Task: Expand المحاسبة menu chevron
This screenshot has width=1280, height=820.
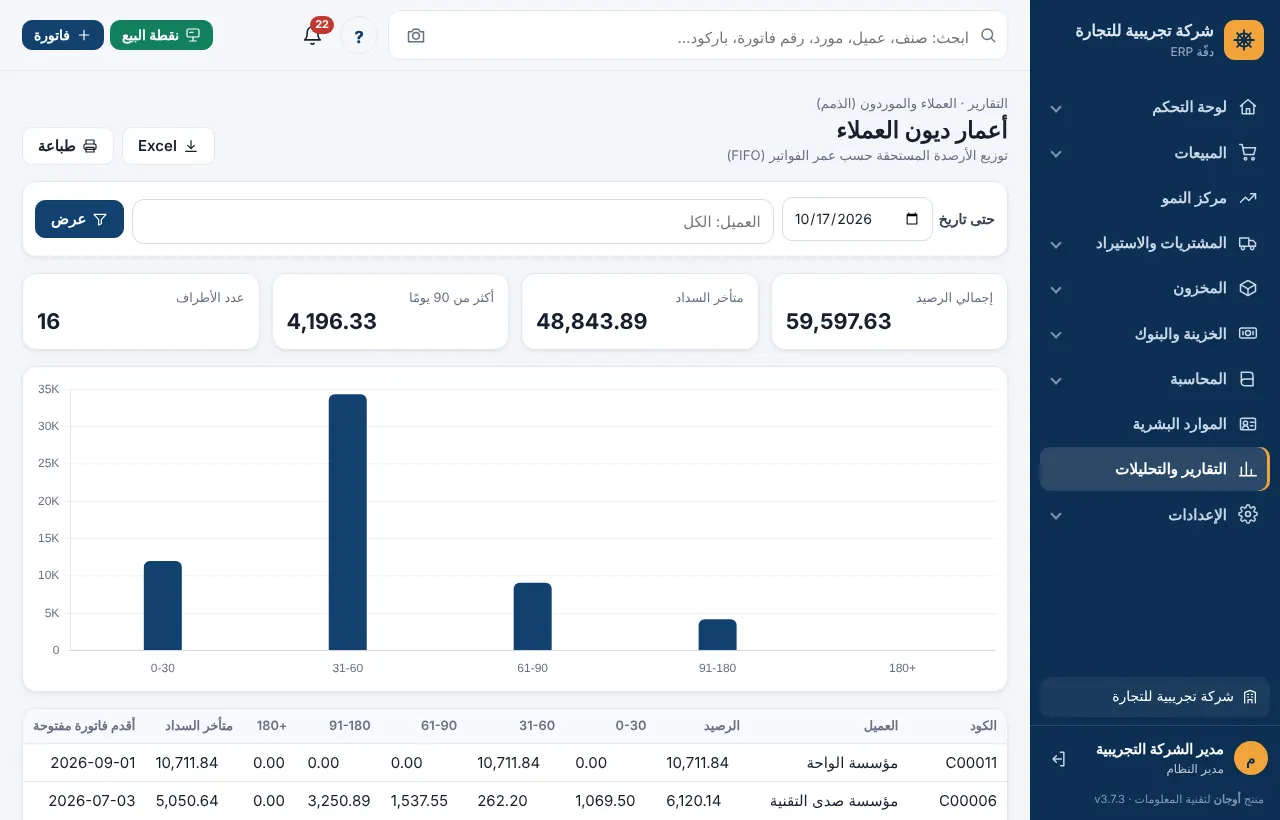Action: (x=1055, y=380)
